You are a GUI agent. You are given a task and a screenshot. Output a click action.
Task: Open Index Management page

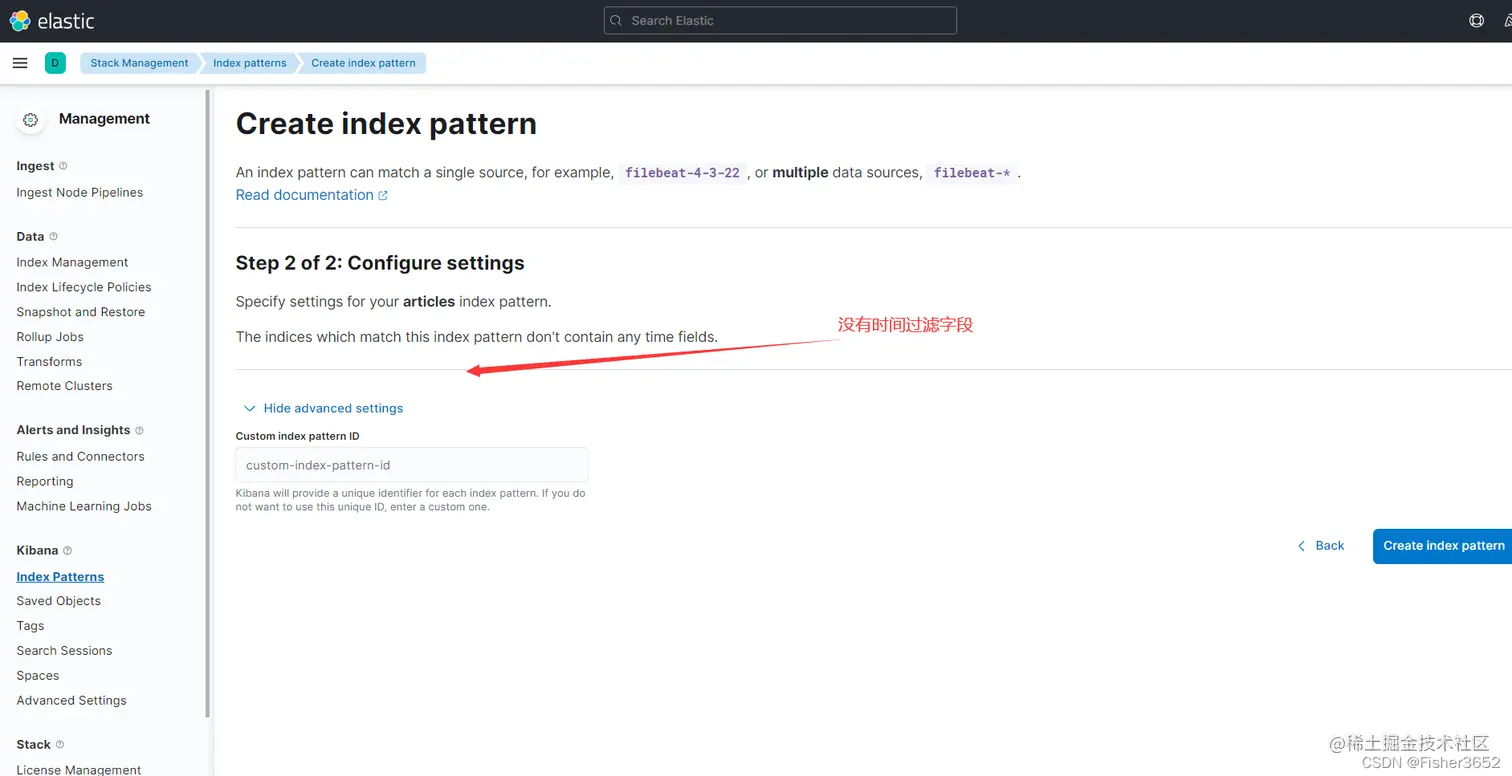click(x=72, y=262)
